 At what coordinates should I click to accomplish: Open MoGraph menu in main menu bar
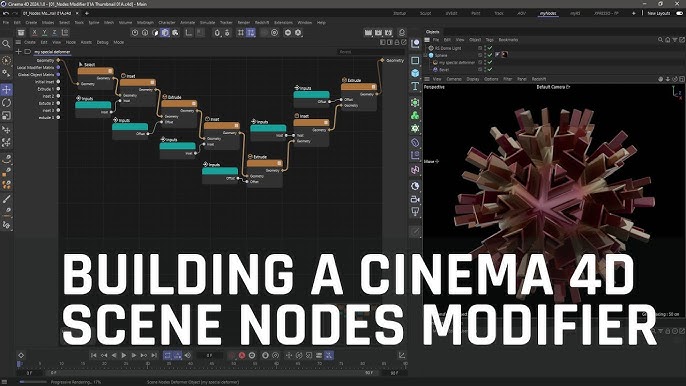click(x=145, y=22)
